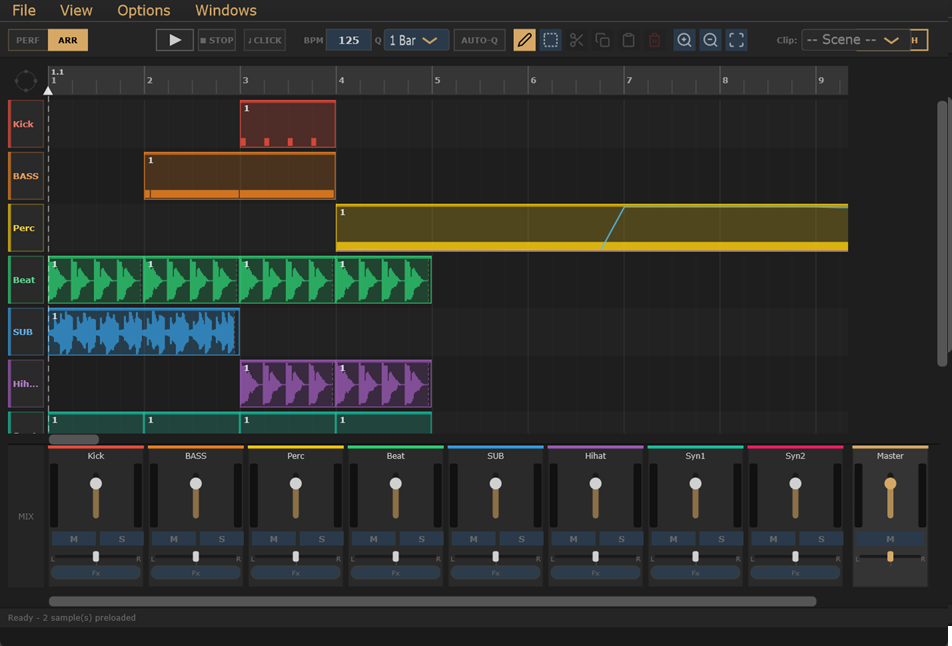952x646 pixels.
Task: Stop playback with STOP button
Action: pyautogui.click(x=217, y=40)
